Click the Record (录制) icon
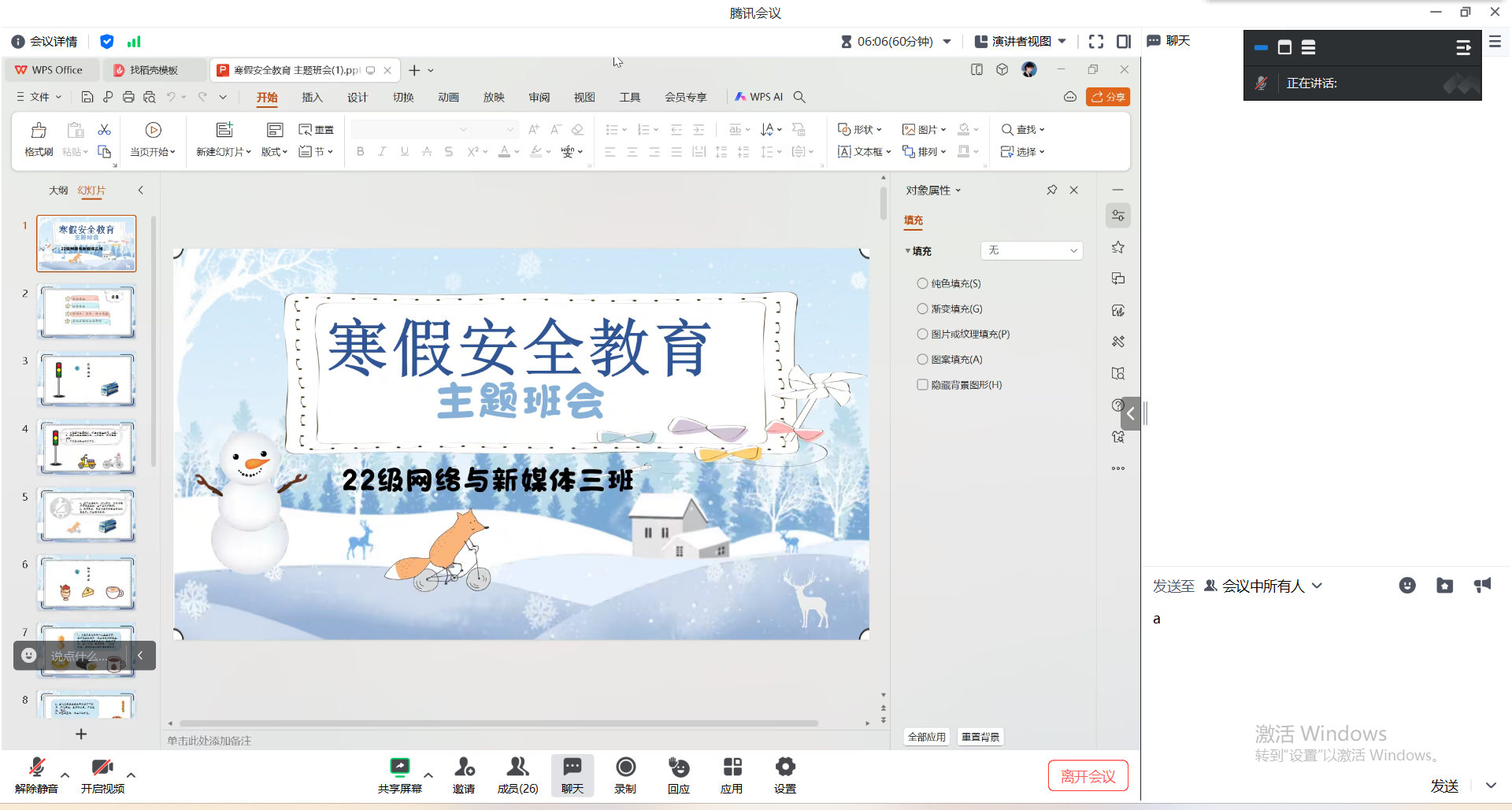Image resolution: width=1512 pixels, height=810 pixels. point(626,766)
